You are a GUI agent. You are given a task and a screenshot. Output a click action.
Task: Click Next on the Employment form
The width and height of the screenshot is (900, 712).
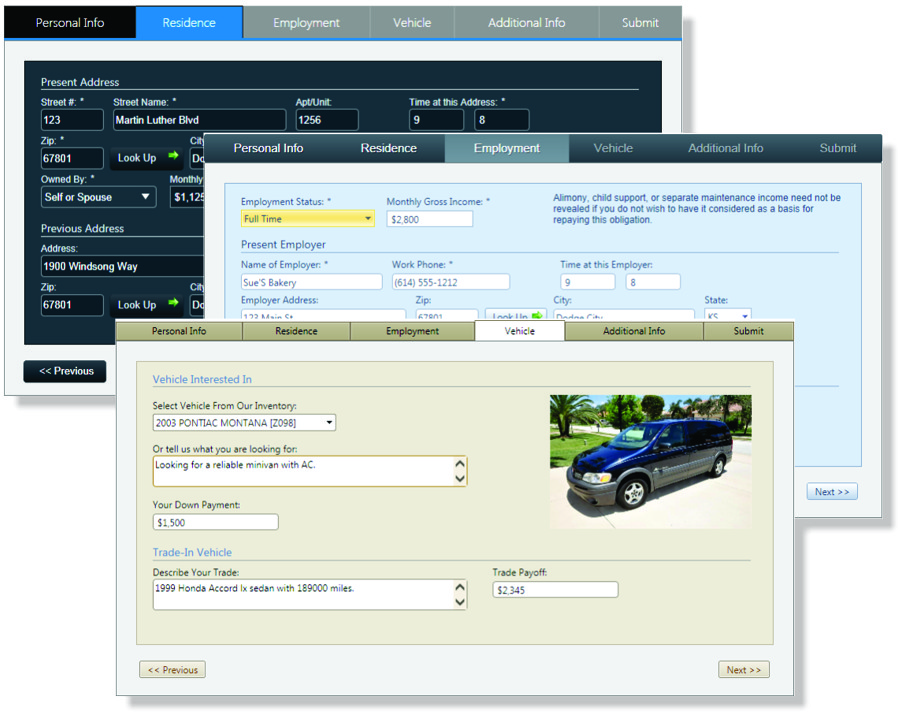(x=832, y=491)
